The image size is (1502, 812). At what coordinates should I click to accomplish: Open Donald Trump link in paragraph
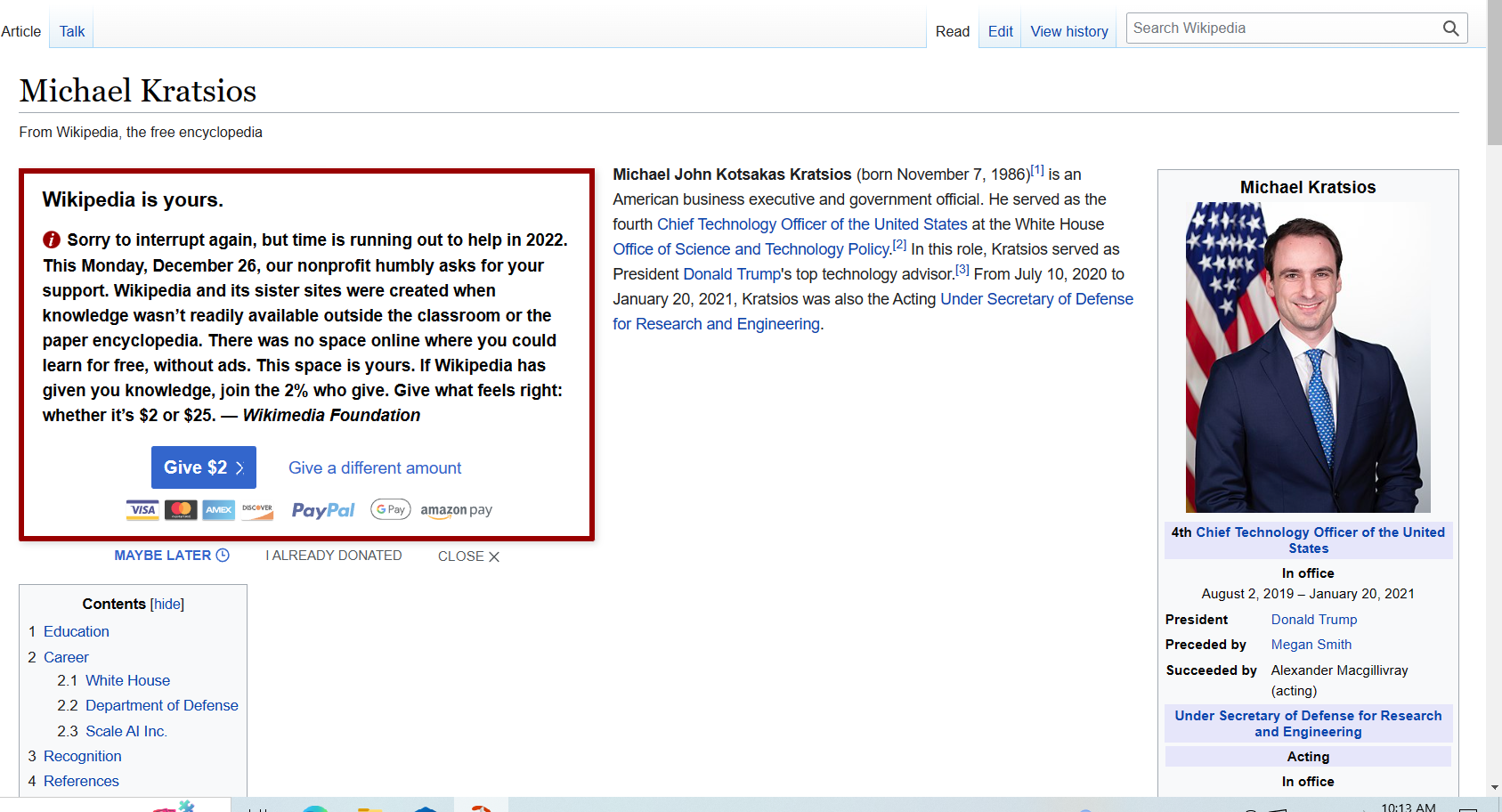[732, 274]
